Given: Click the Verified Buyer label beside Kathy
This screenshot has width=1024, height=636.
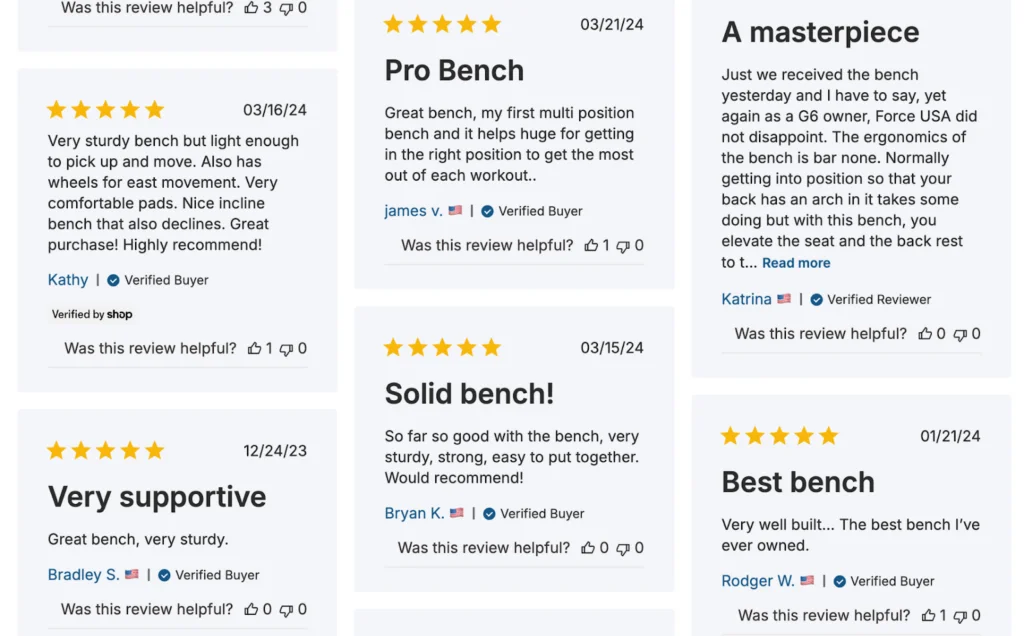Looking at the screenshot, I should pyautogui.click(x=167, y=280).
